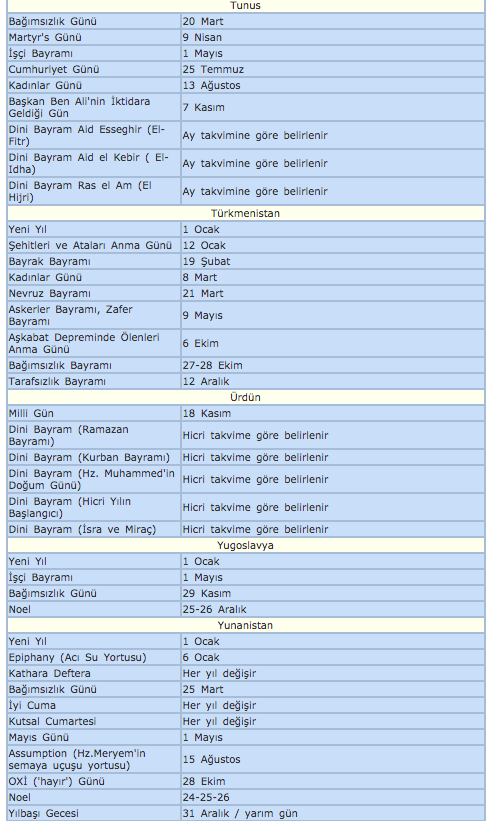The width and height of the screenshot is (487, 821).
Task: Select the 27-28 Ekim date cell
Action: coord(333,365)
